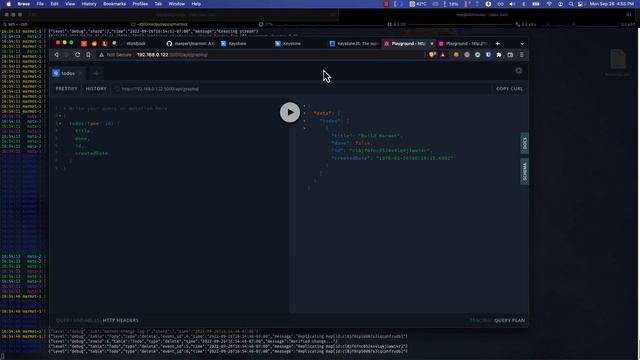Open the Brave wallet icon
This screenshot has height=360, width=640.
(510, 55)
